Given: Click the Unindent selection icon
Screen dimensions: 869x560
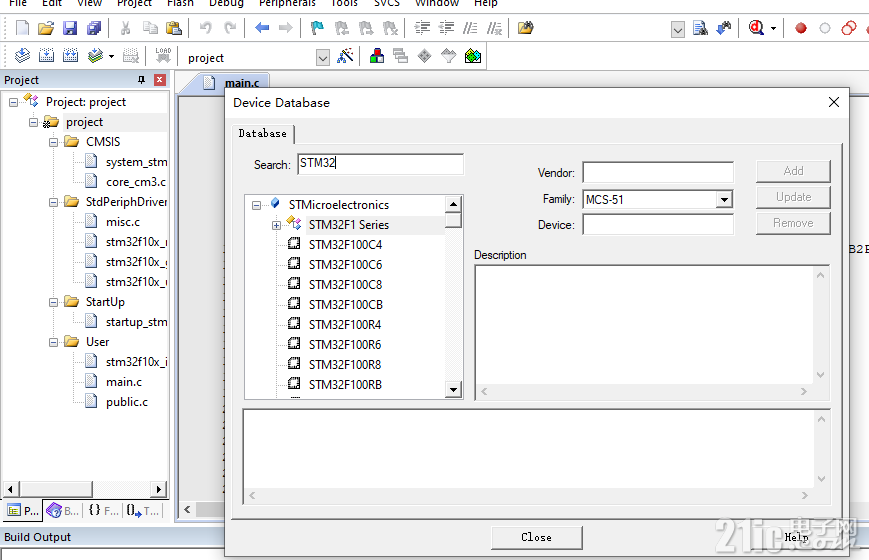Looking at the screenshot, I should [446, 28].
